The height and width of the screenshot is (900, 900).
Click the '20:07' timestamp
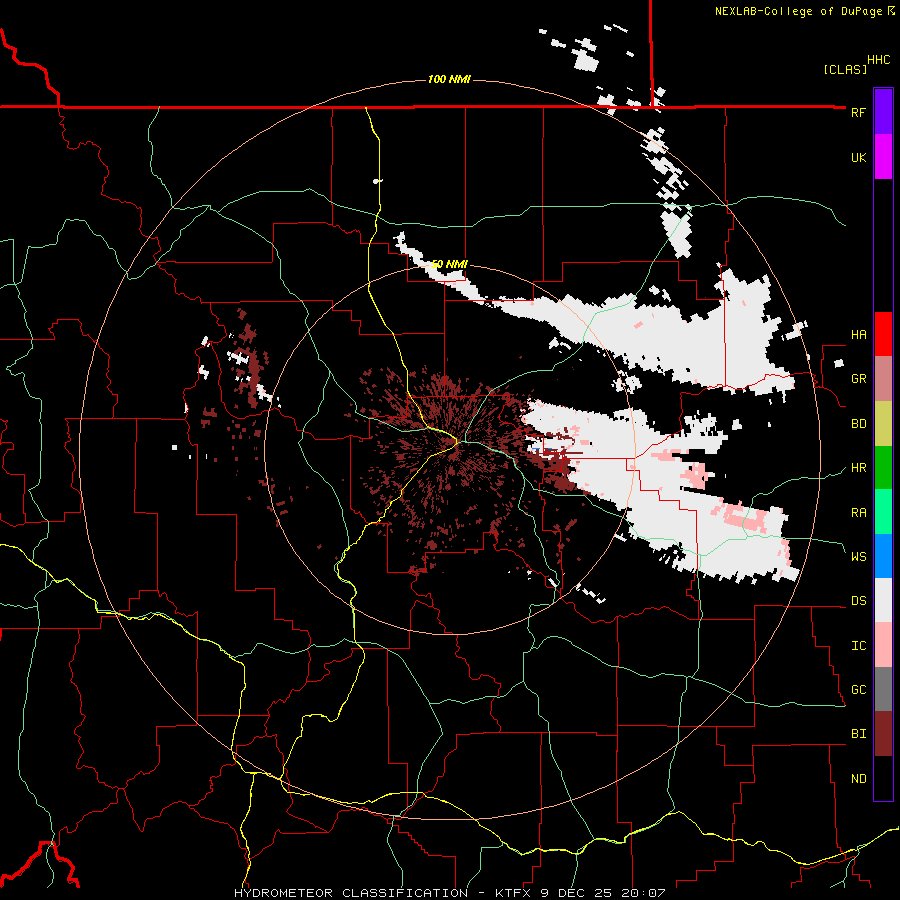[x=644, y=893]
